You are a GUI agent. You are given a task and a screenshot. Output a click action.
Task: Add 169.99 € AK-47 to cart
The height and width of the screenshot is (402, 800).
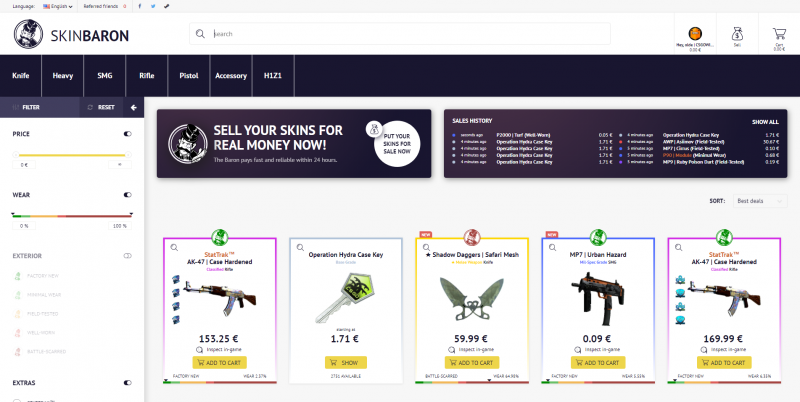point(724,363)
